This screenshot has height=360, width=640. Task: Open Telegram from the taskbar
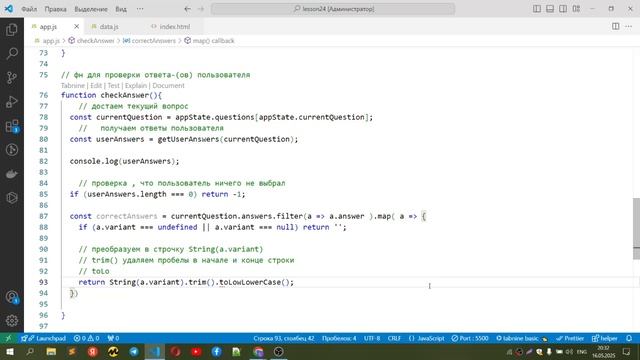[x=134, y=351]
